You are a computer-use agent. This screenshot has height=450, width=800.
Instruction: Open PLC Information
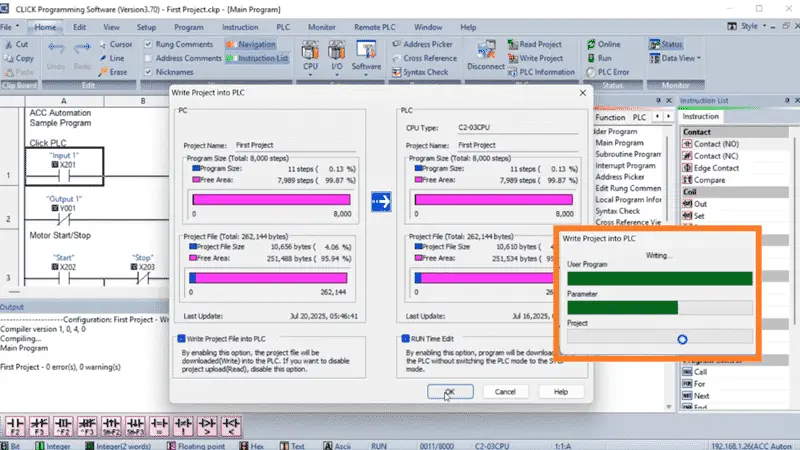coord(541,72)
